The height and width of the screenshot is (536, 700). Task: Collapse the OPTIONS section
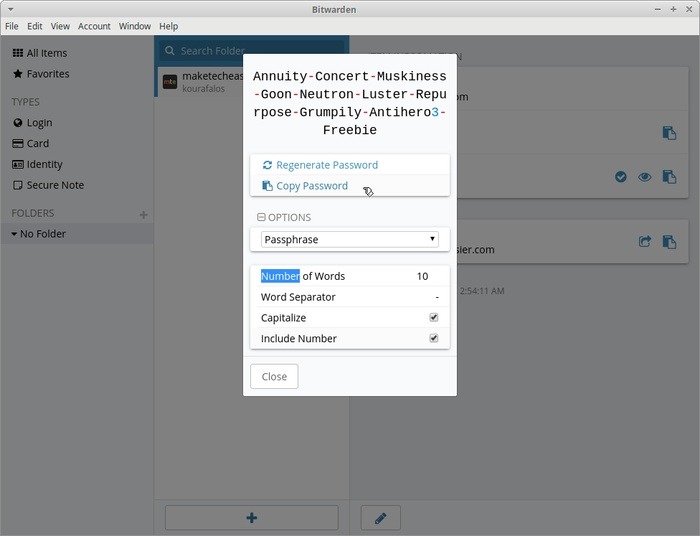(284, 217)
